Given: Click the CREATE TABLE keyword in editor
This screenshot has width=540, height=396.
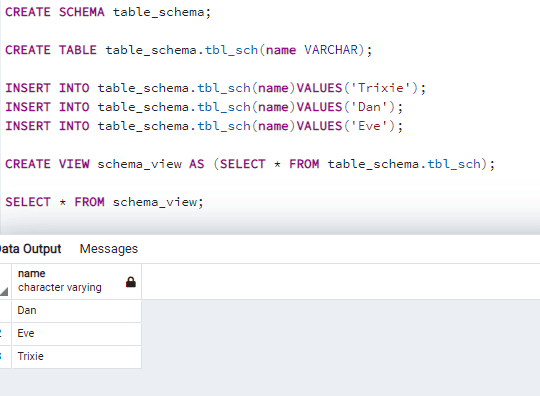Looking at the screenshot, I should click(51, 50).
